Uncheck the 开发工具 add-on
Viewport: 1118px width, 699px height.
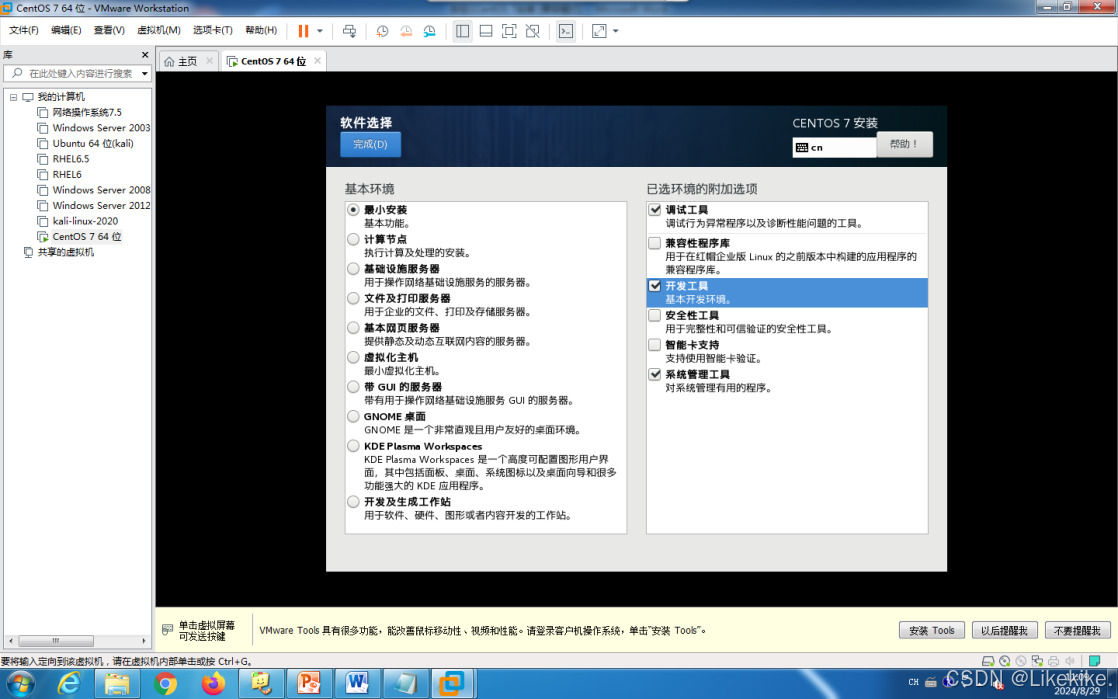[x=655, y=285]
